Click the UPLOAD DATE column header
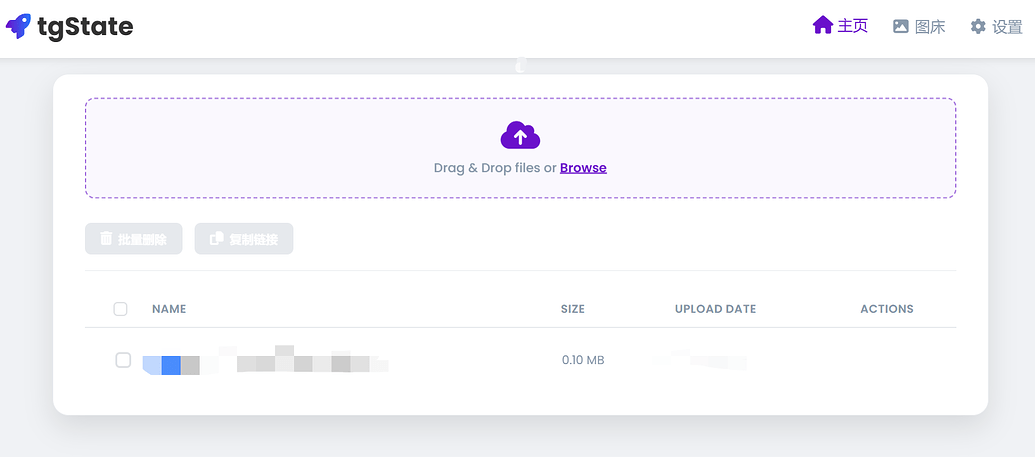Screen dimensions: 1035x457 point(716,309)
